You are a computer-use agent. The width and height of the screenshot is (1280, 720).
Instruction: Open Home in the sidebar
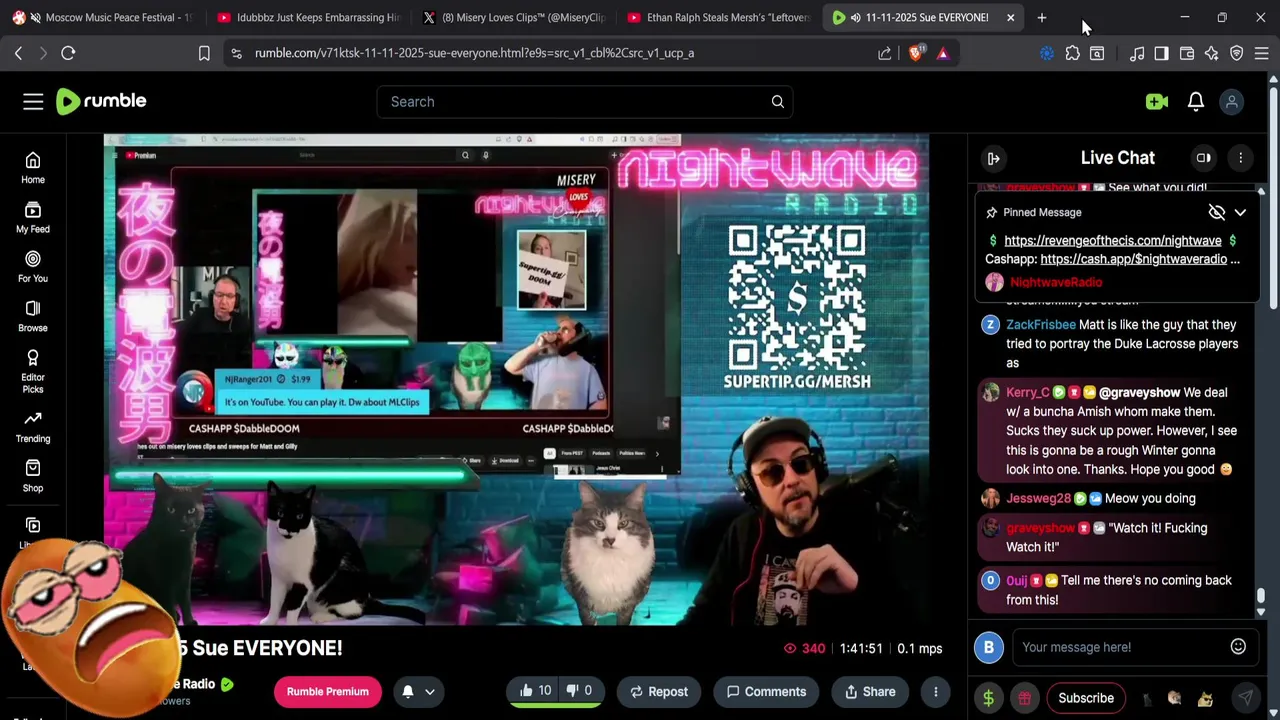click(x=33, y=168)
